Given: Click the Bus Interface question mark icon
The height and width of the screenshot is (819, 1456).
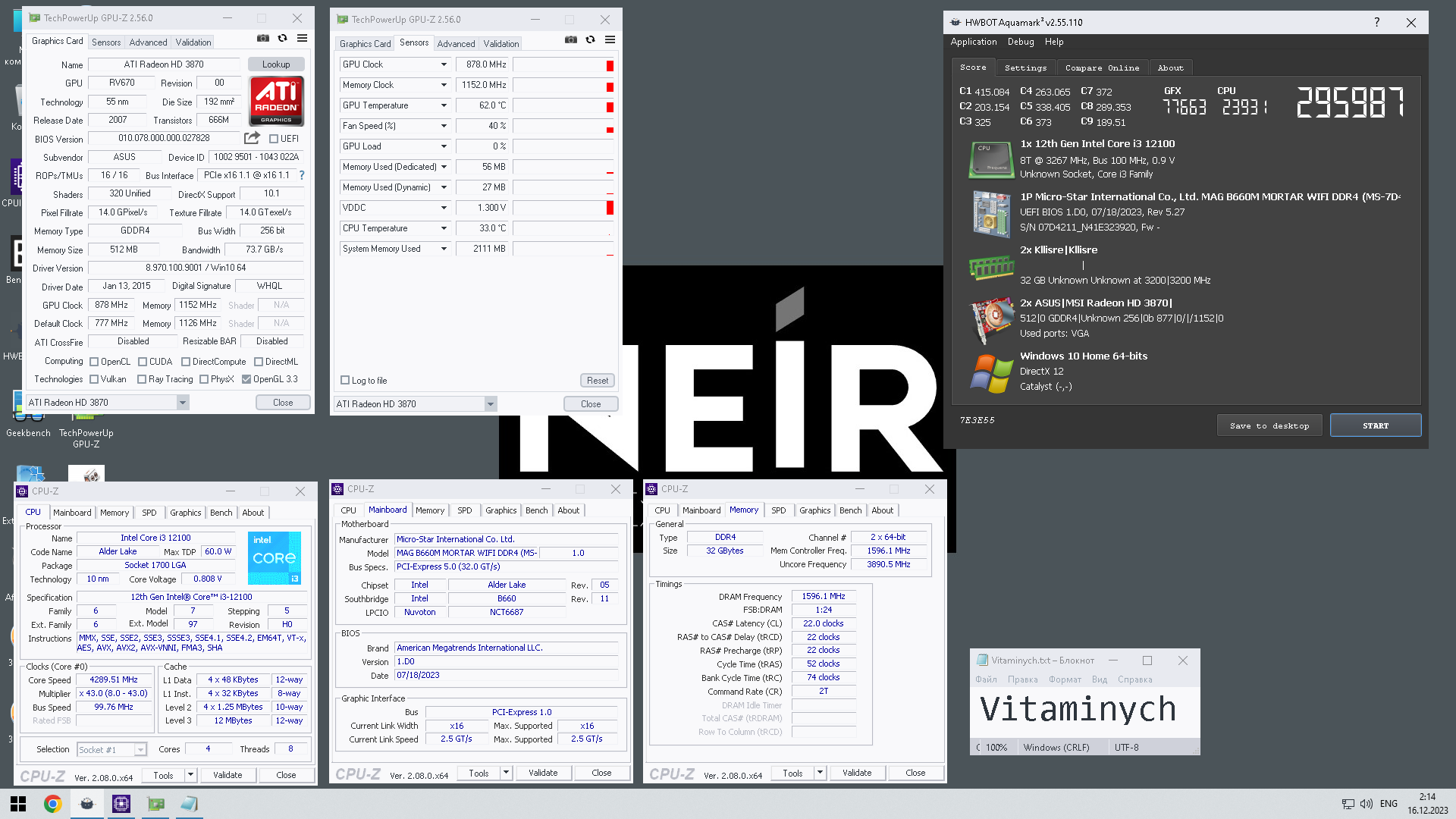Looking at the screenshot, I should pos(302,175).
